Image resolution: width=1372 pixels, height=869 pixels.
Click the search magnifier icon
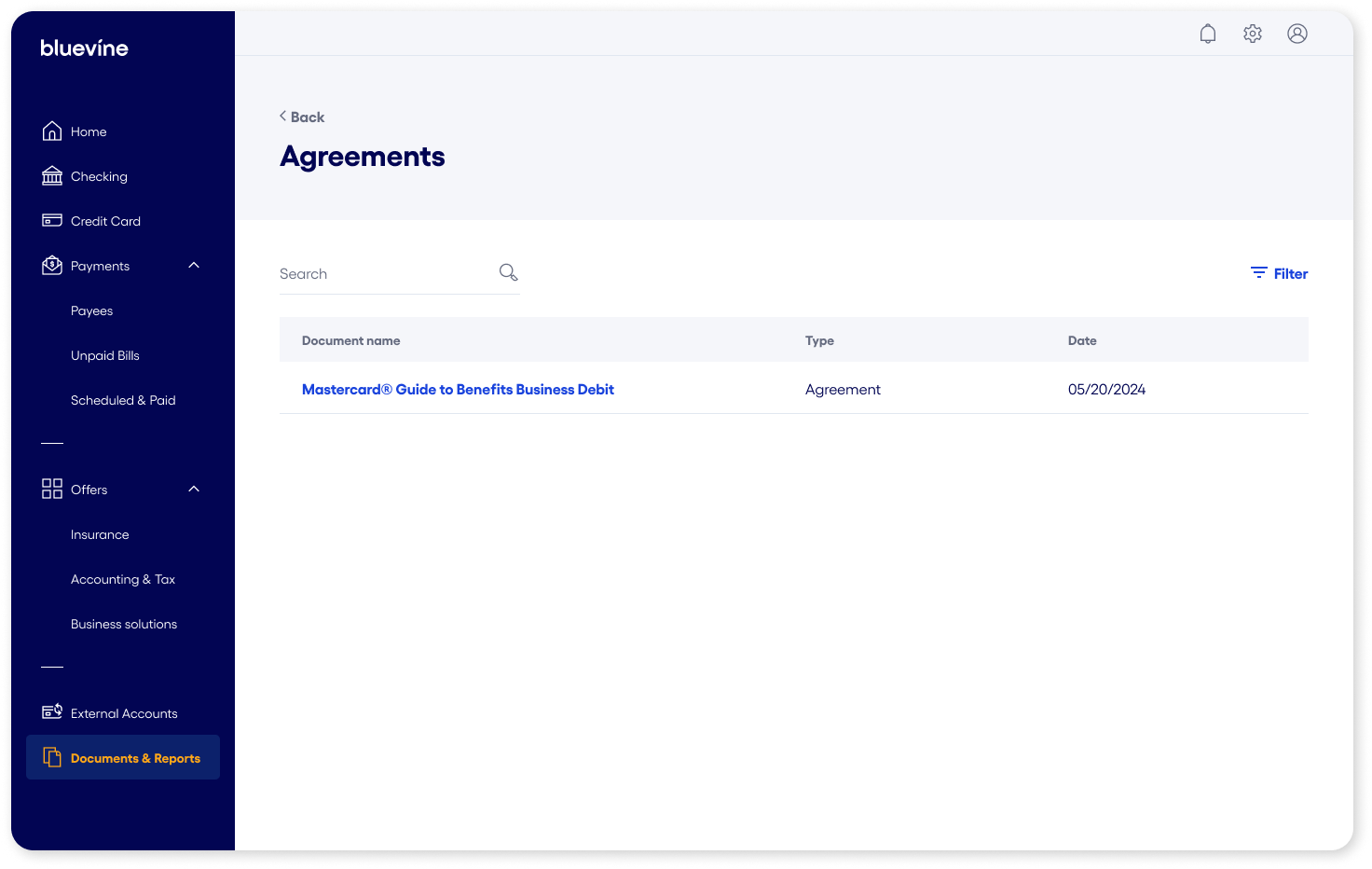click(508, 271)
